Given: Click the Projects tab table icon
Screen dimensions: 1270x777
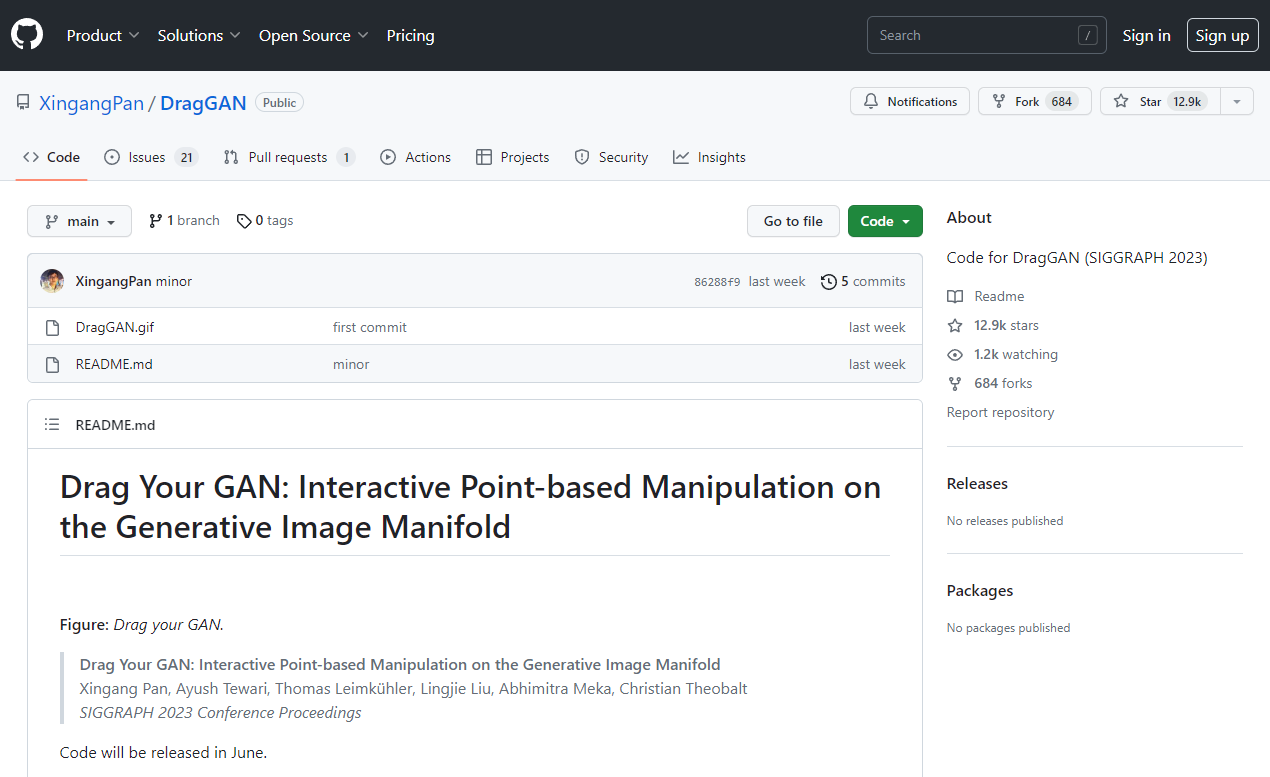Looking at the screenshot, I should pos(484,157).
